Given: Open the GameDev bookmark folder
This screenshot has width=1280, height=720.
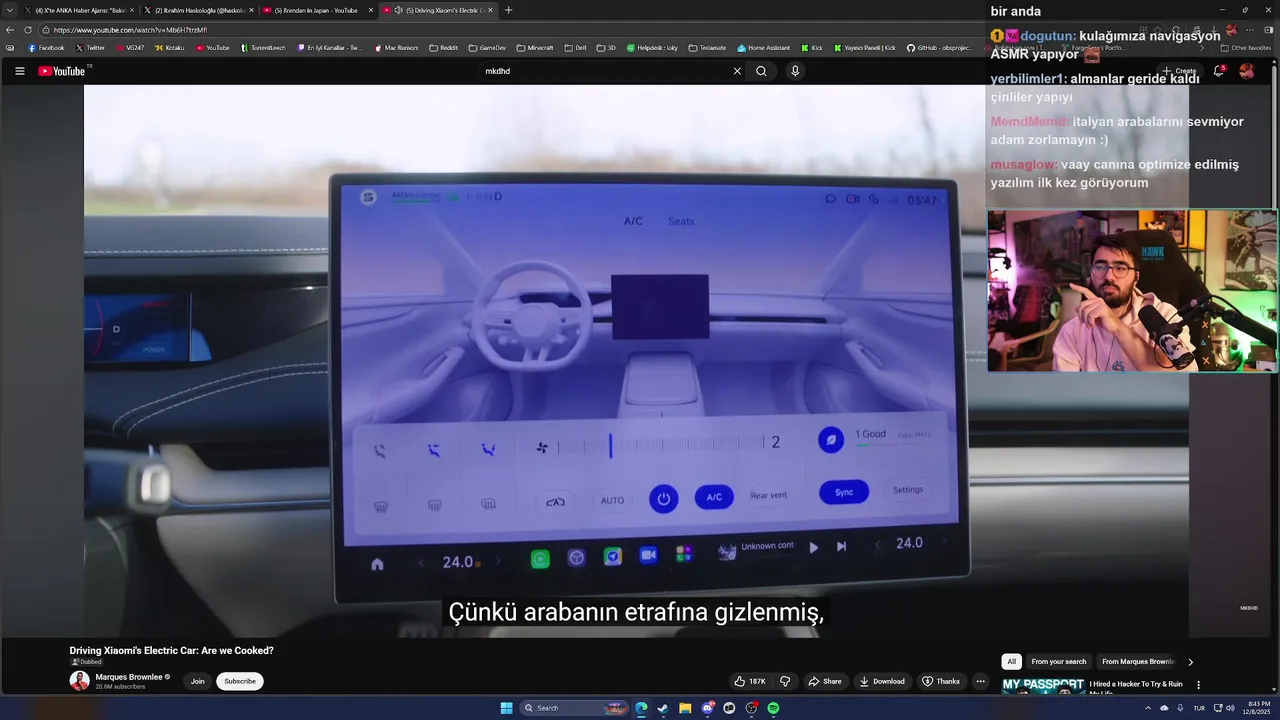Looking at the screenshot, I should click(487, 47).
